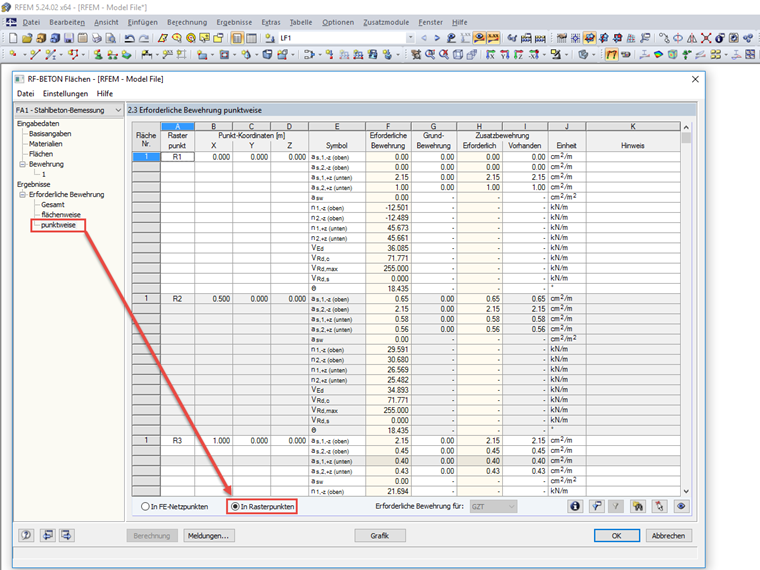Click the Meldungen... button
This screenshot has height=570, width=760.
pos(208,536)
